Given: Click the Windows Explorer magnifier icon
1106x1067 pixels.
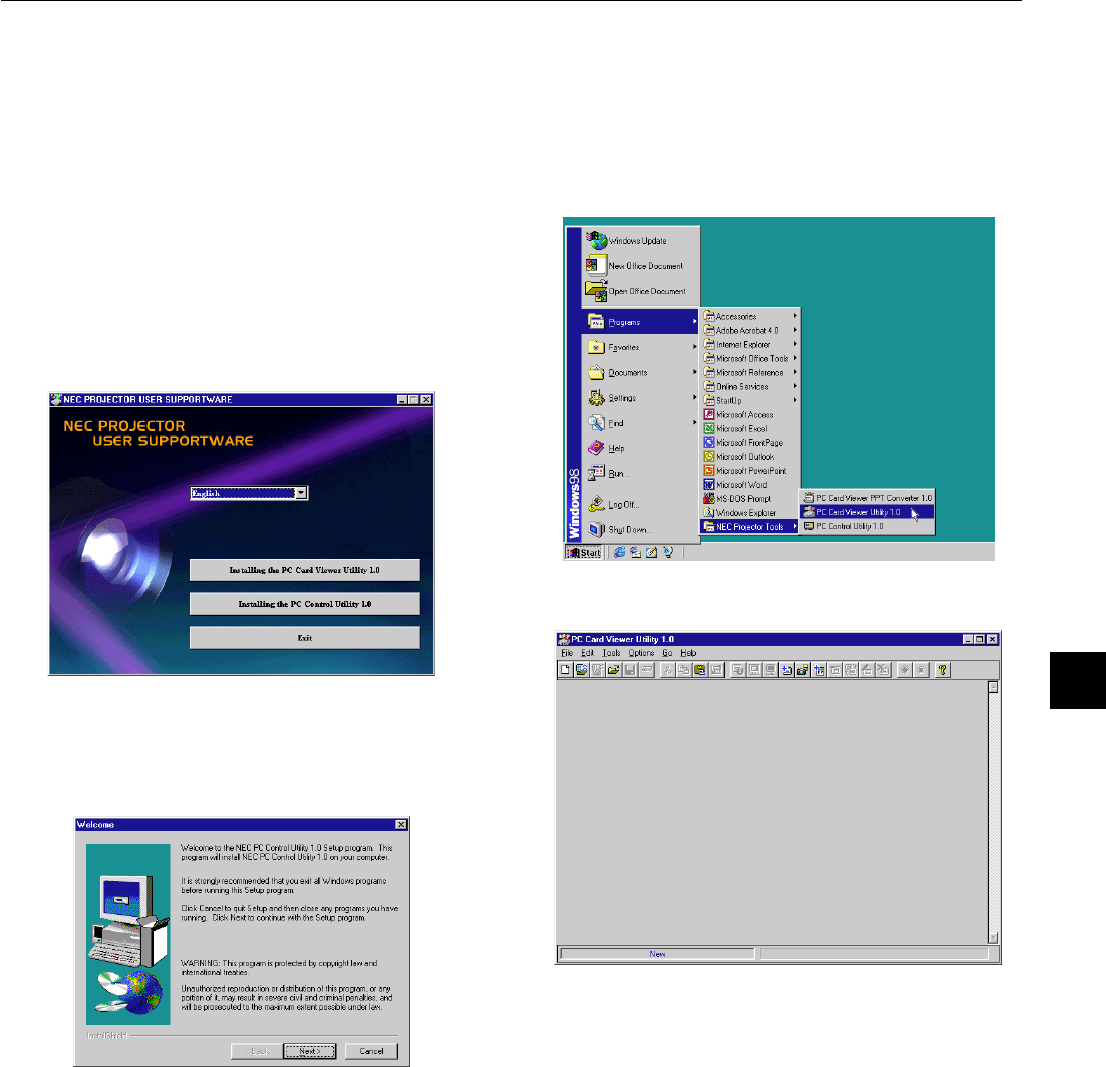Looking at the screenshot, I should pyautogui.click(x=709, y=513).
